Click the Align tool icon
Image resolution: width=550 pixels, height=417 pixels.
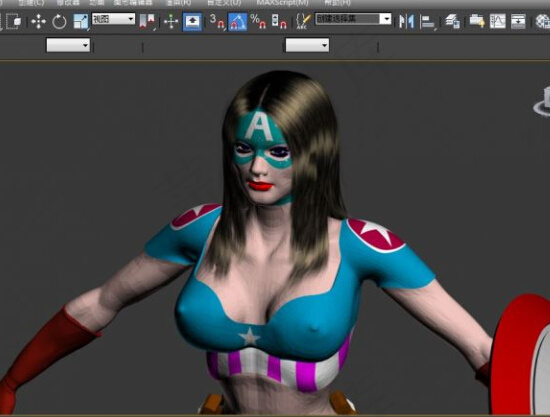pyautogui.click(x=428, y=22)
